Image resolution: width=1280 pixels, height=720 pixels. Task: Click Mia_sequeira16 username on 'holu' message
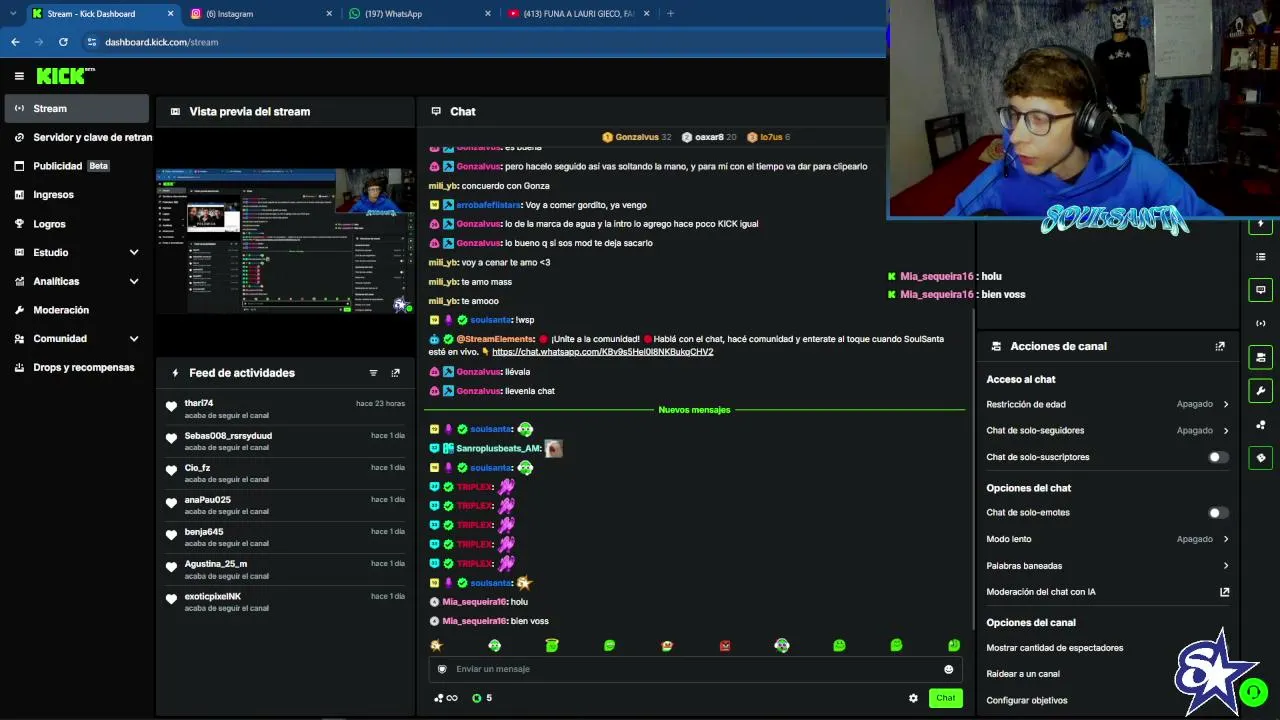click(474, 602)
